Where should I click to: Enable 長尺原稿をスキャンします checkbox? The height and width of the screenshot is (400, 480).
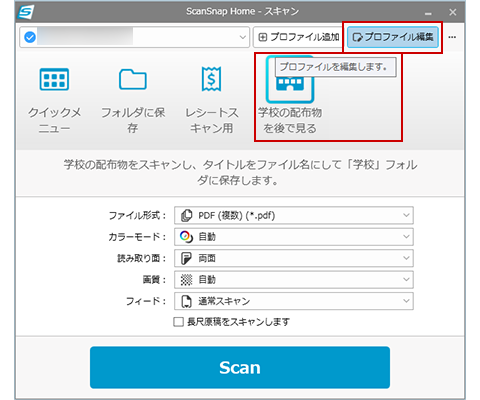(179, 322)
